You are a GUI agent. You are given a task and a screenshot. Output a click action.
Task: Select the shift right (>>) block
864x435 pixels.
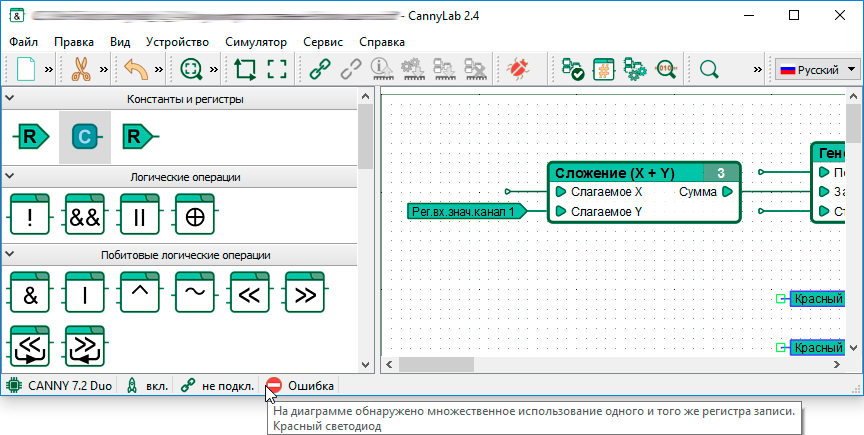tap(305, 293)
